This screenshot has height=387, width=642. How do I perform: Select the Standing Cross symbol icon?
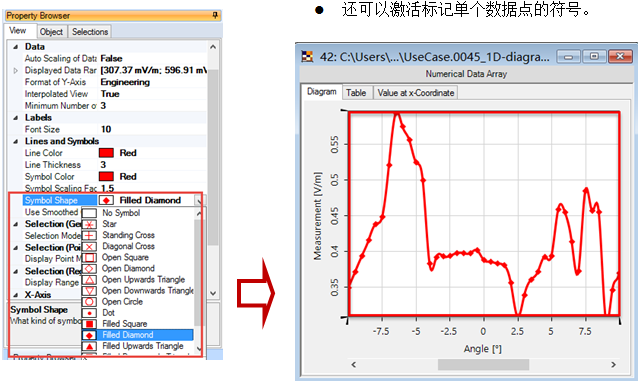click(89, 235)
